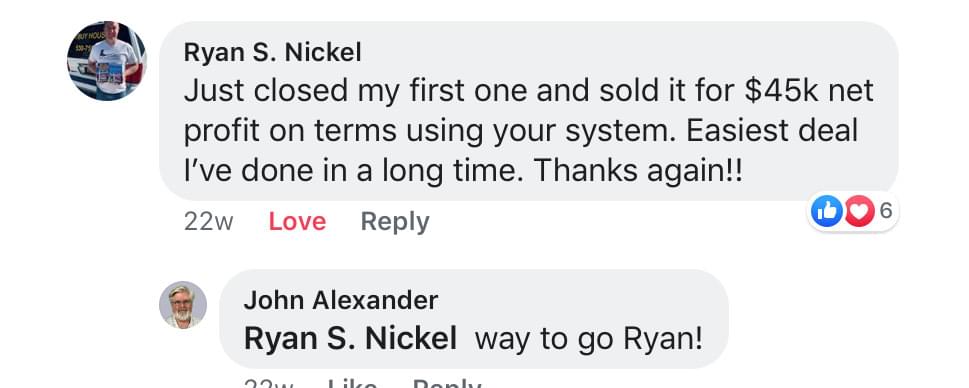Open the top comment's 22w timestamp

[208, 222]
